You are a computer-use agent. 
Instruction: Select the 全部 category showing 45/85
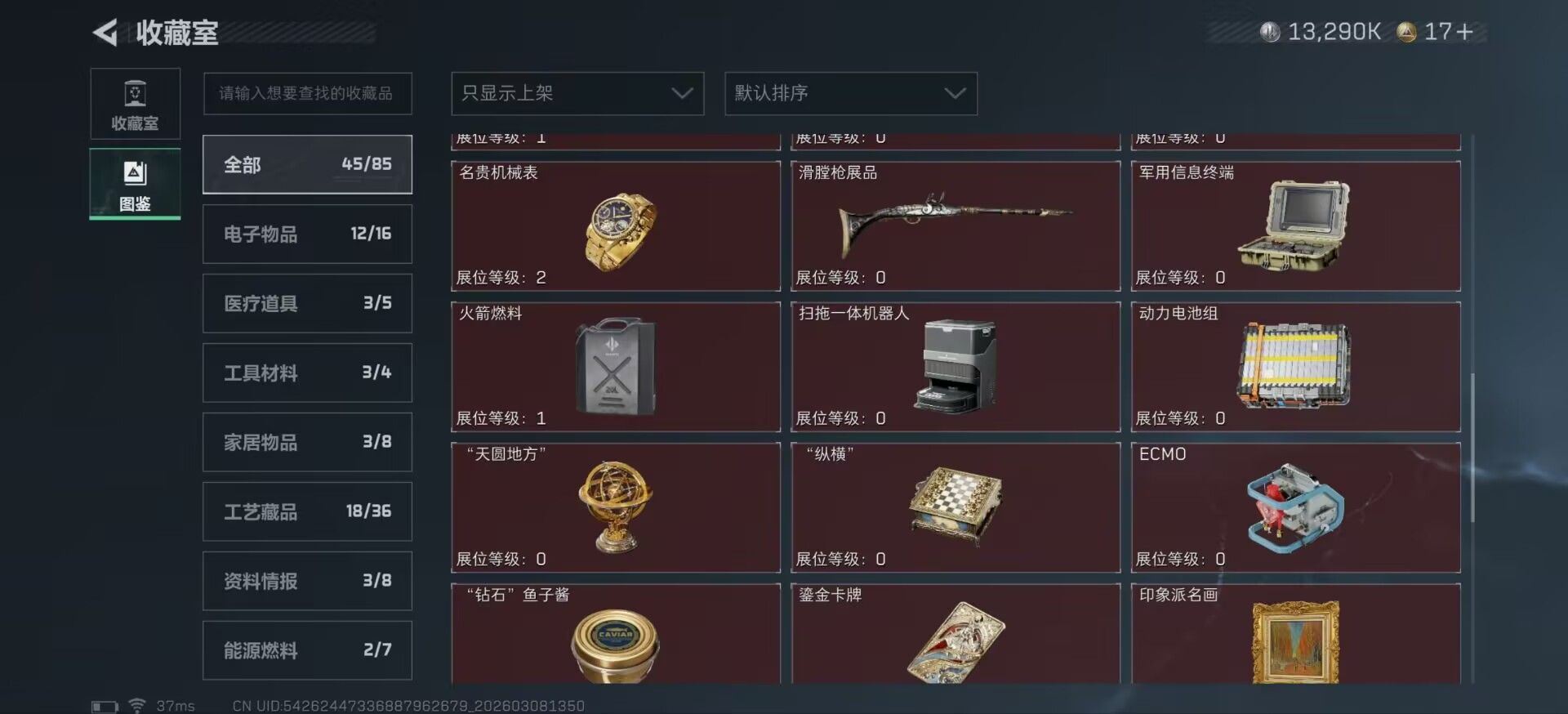pyautogui.click(x=307, y=164)
